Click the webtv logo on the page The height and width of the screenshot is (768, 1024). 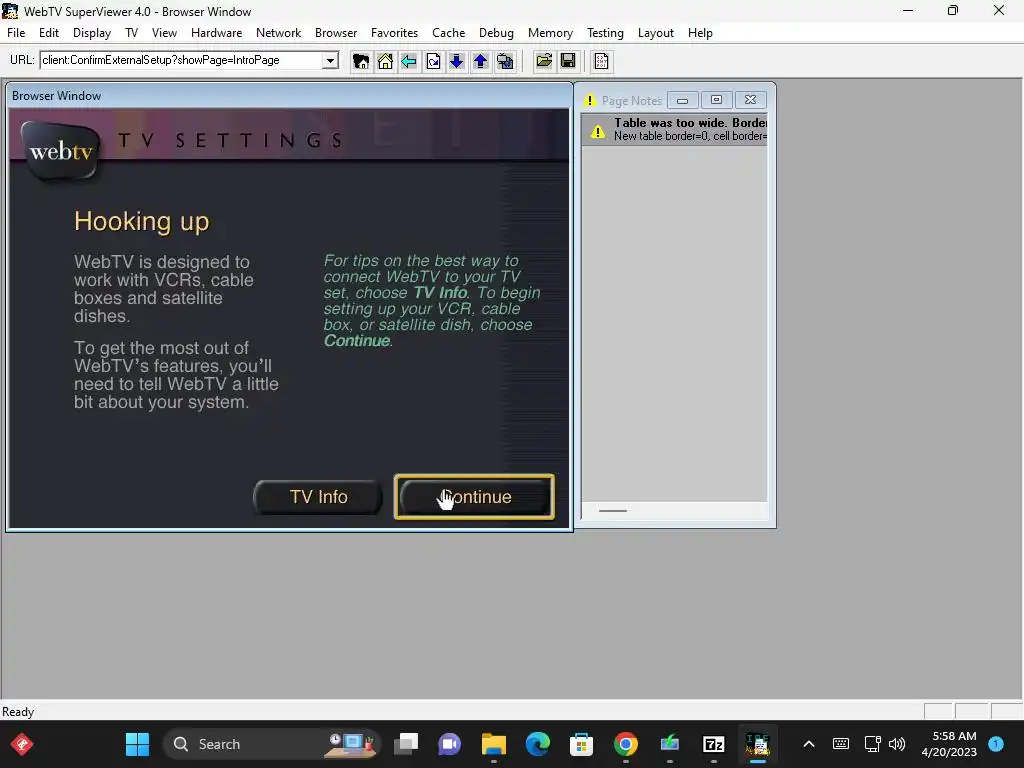(x=61, y=152)
